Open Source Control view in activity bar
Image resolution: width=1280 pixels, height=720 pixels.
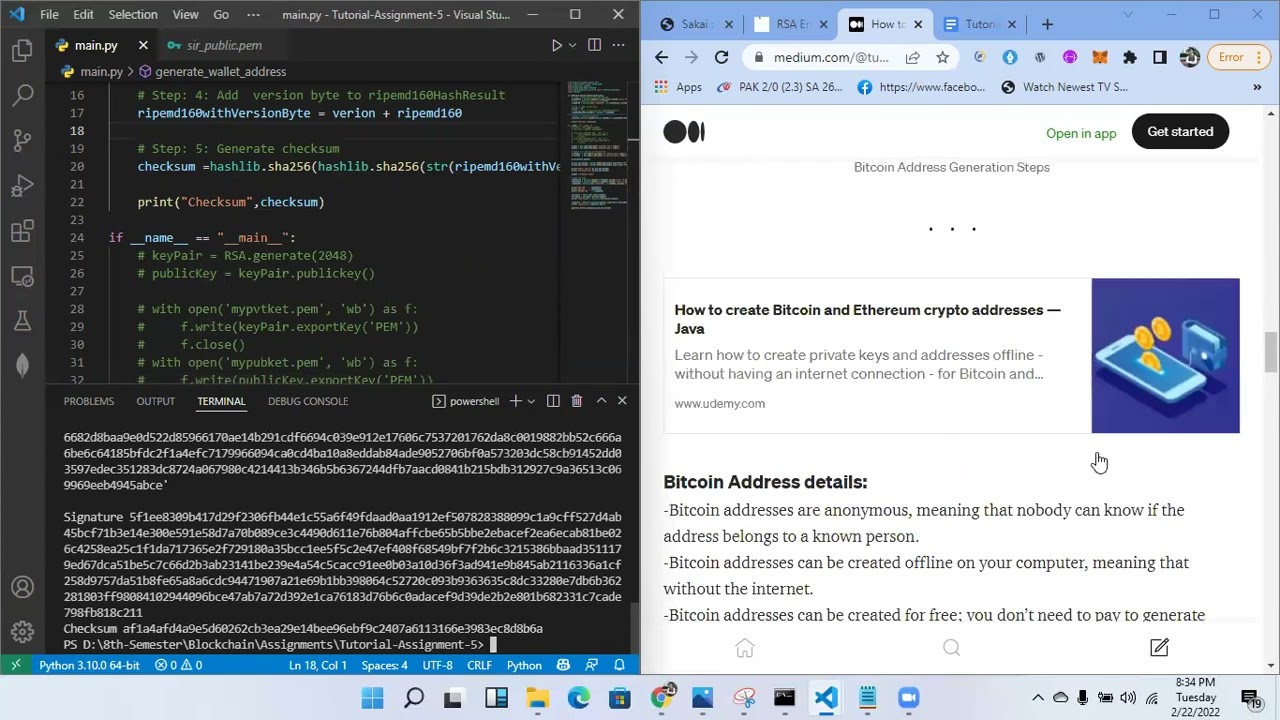(x=23, y=140)
